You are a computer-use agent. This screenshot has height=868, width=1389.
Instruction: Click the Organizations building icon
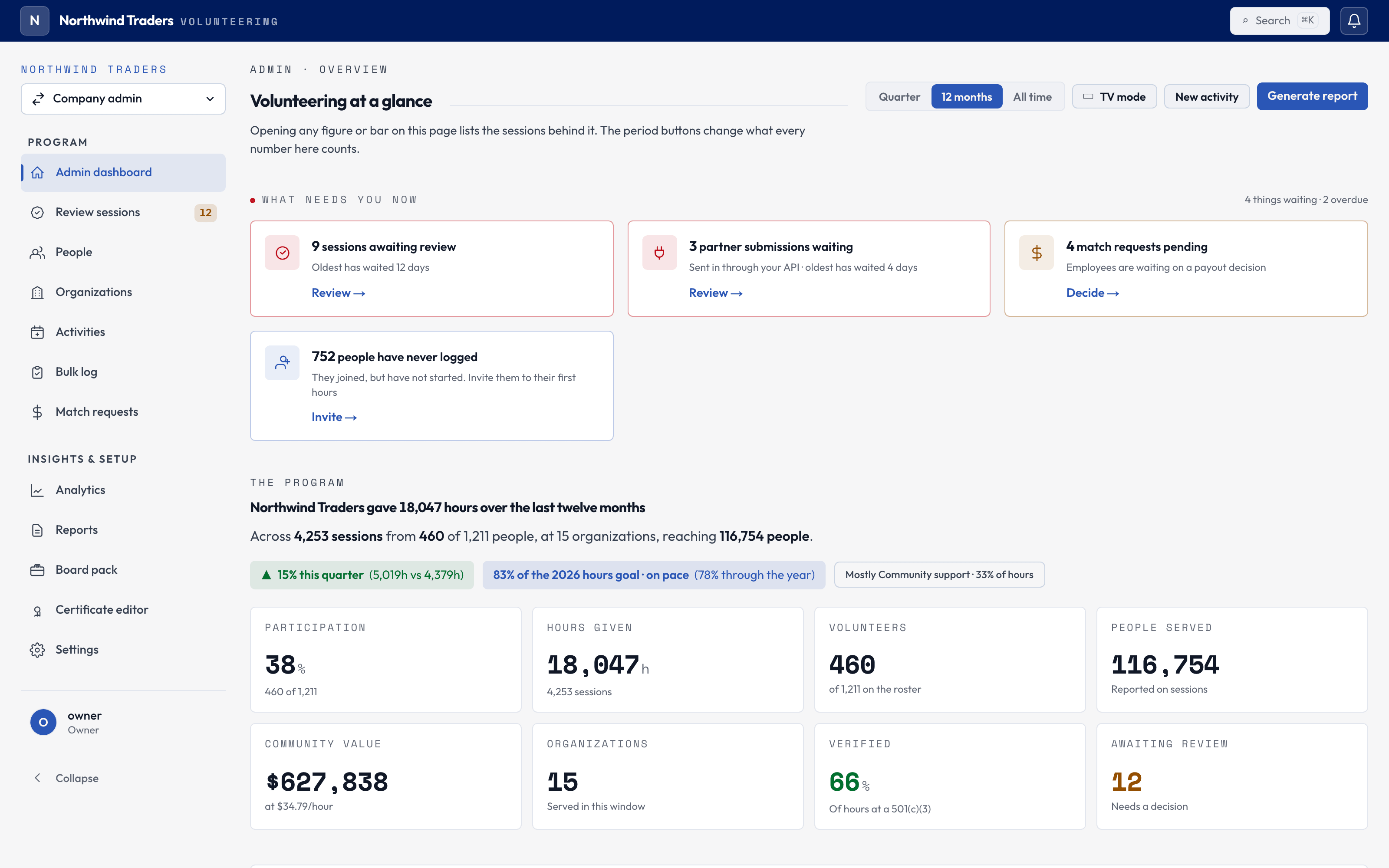click(37, 292)
